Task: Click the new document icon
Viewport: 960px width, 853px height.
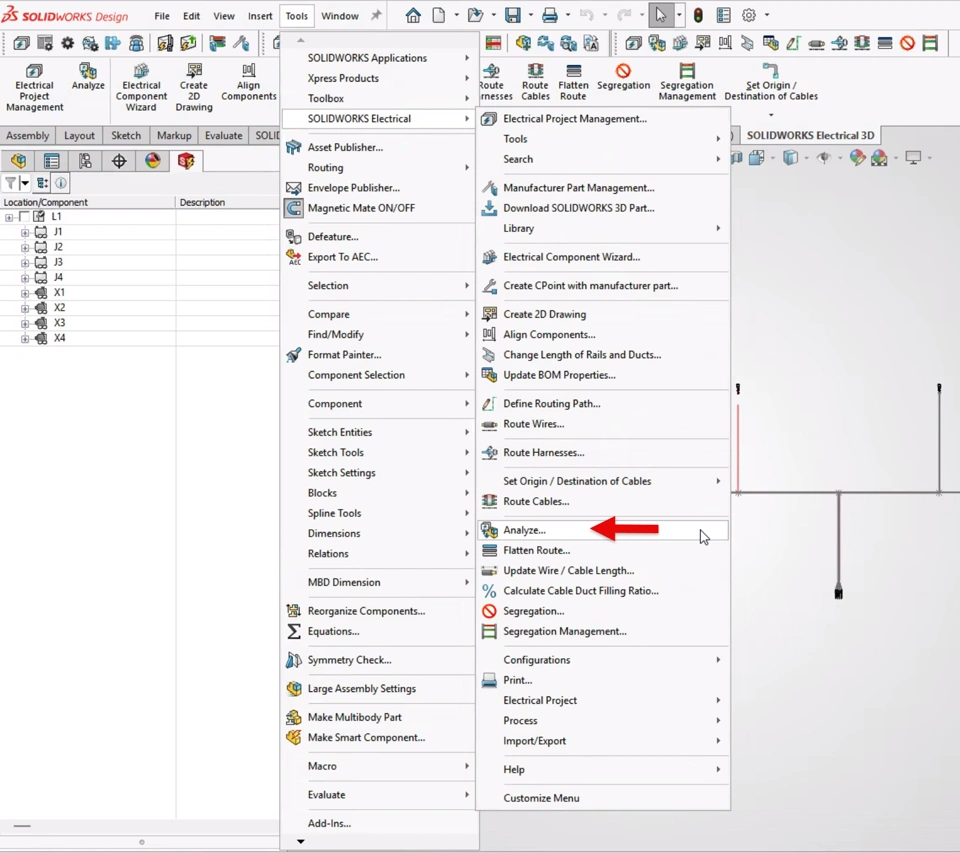Action: (x=439, y=15)
